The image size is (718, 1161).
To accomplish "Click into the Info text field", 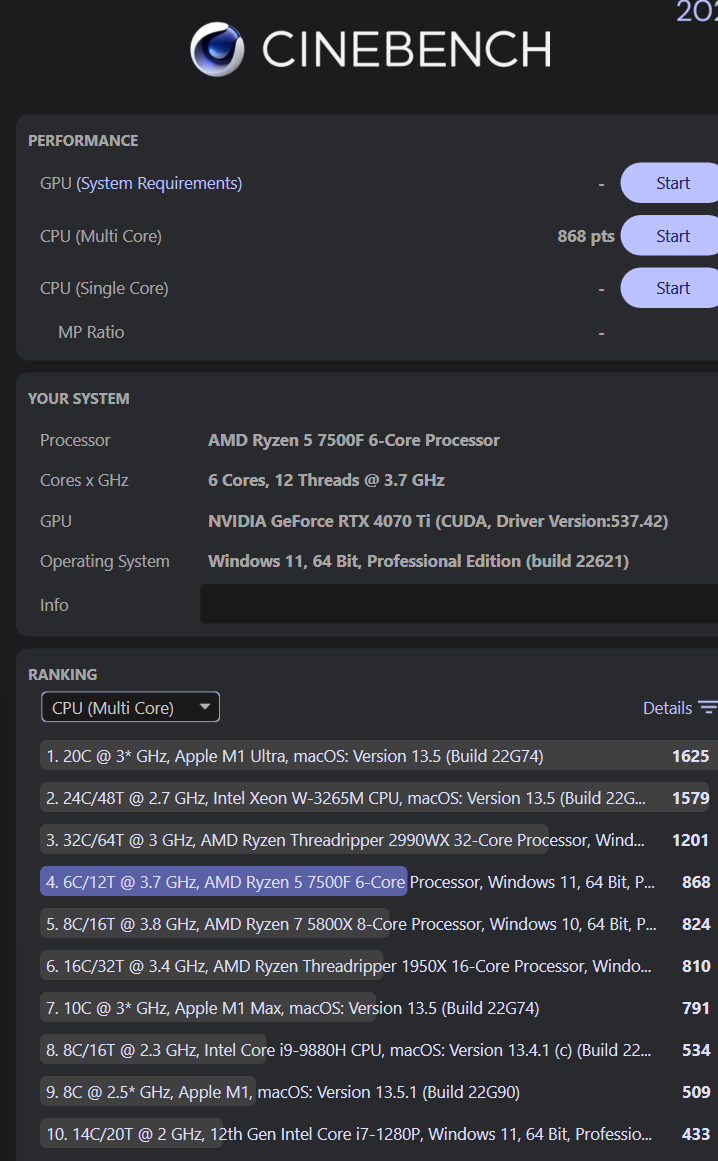I will point(458,605).
